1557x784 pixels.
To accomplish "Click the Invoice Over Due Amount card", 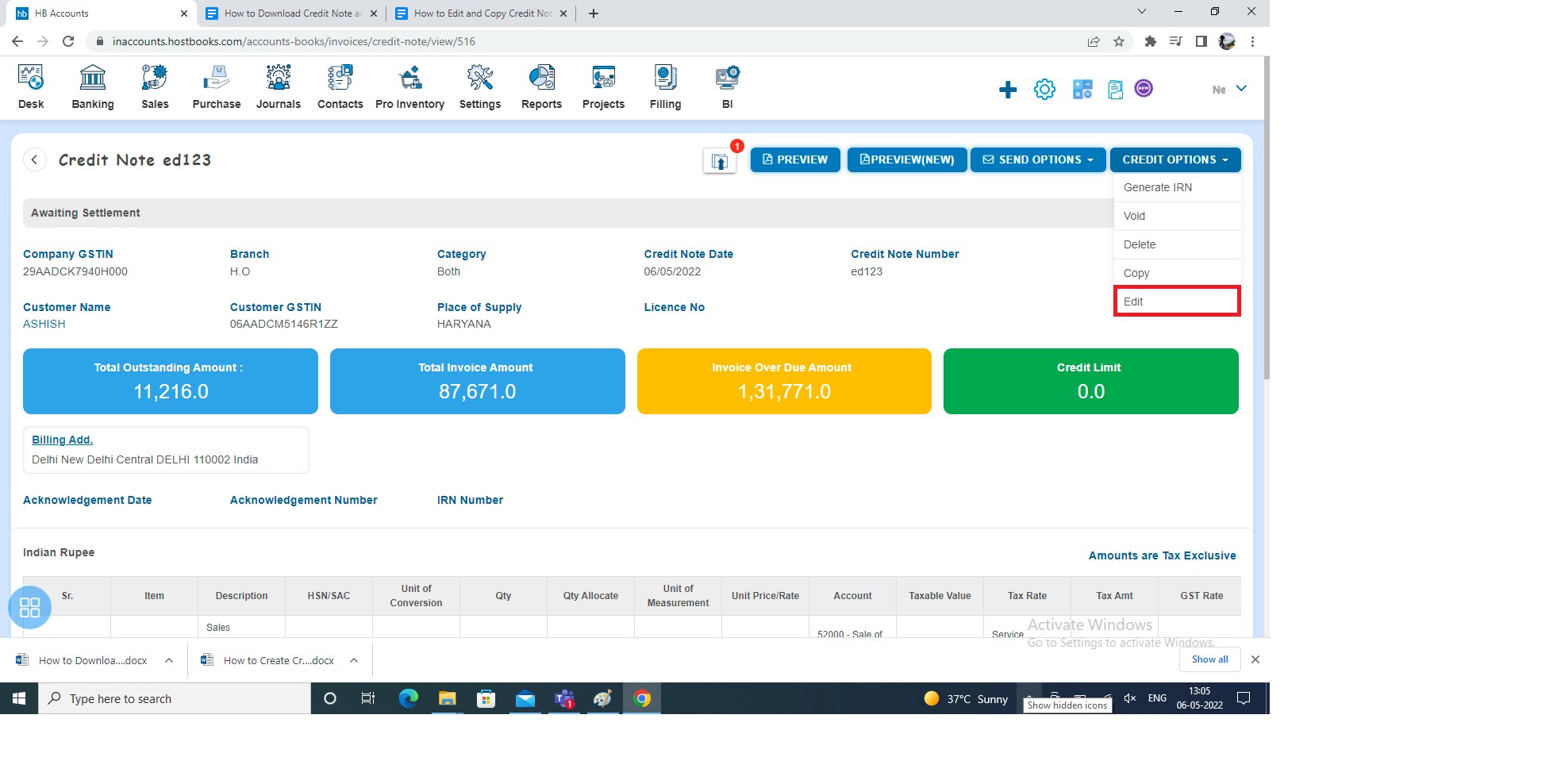I will (784, 381).
